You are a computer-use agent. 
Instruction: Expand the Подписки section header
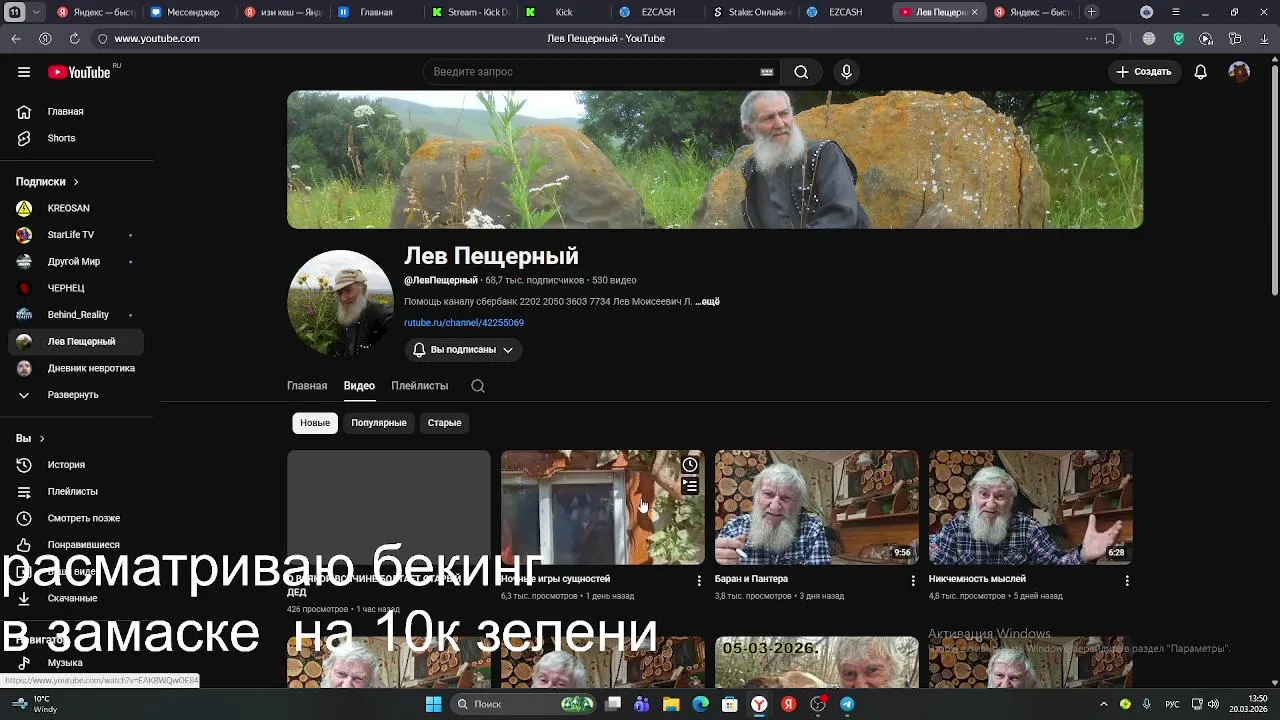pyautogui.click(x=47, y=182)
